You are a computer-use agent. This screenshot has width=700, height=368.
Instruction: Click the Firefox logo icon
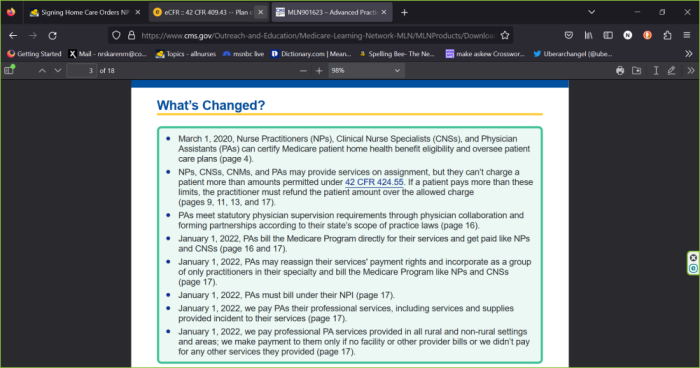pos(11,12)
